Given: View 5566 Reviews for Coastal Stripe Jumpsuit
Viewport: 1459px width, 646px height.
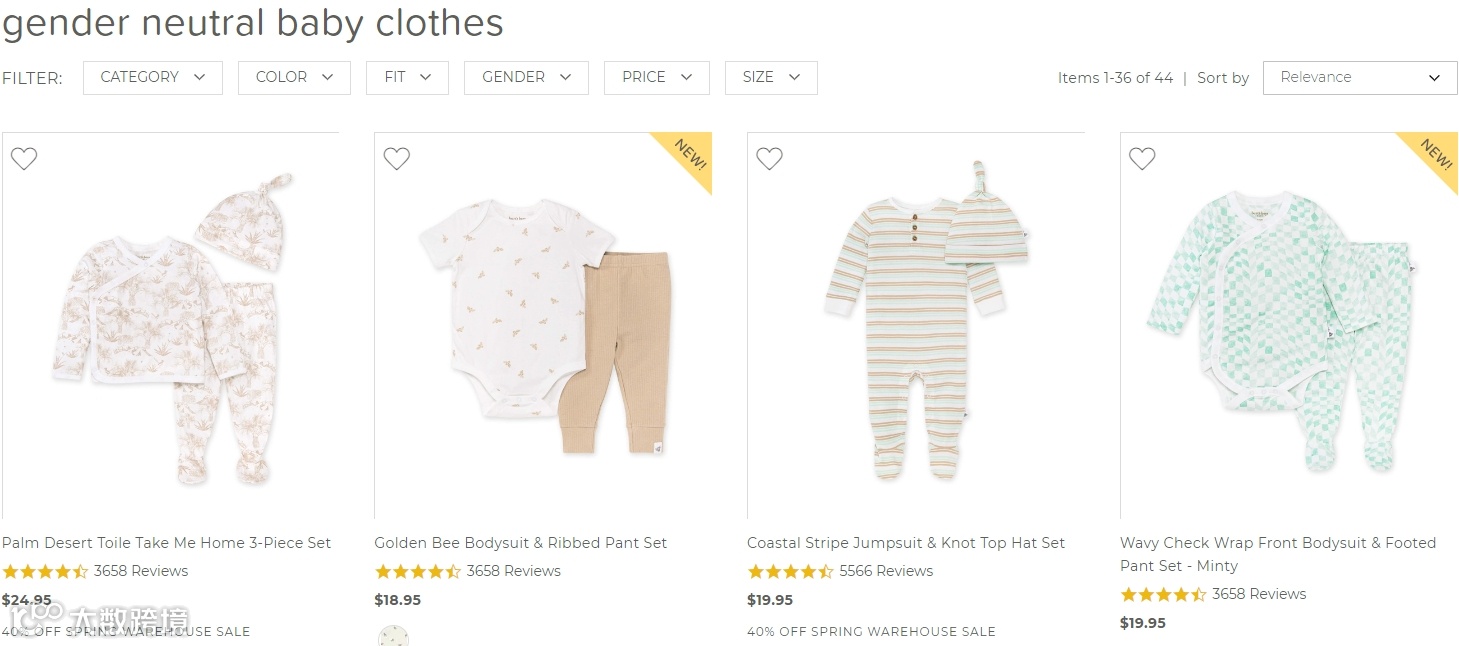Looking at the screenshot, I should click(x=886, y=572).
